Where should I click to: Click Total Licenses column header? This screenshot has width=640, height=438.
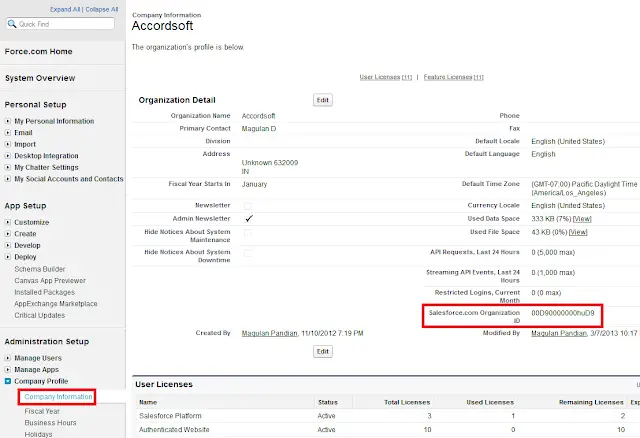(x=407, y=402)
